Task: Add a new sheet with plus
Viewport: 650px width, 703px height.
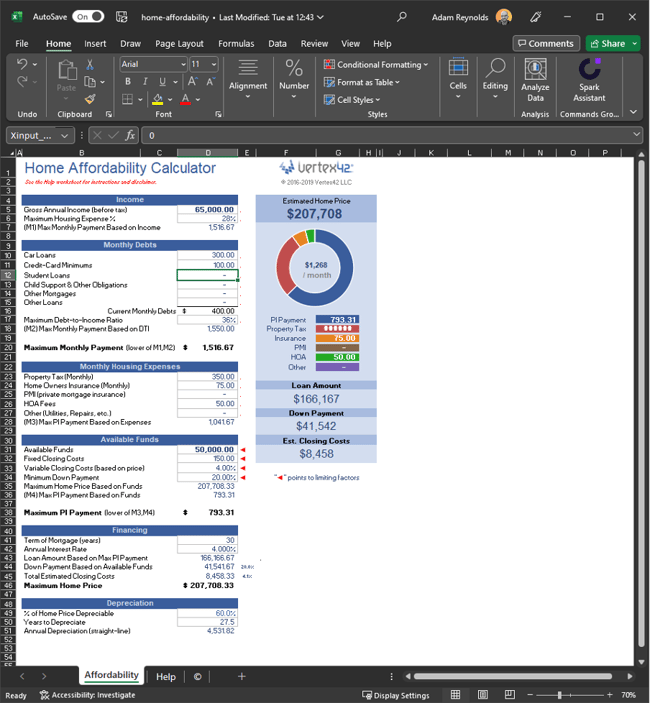Action: coord(242,676)
